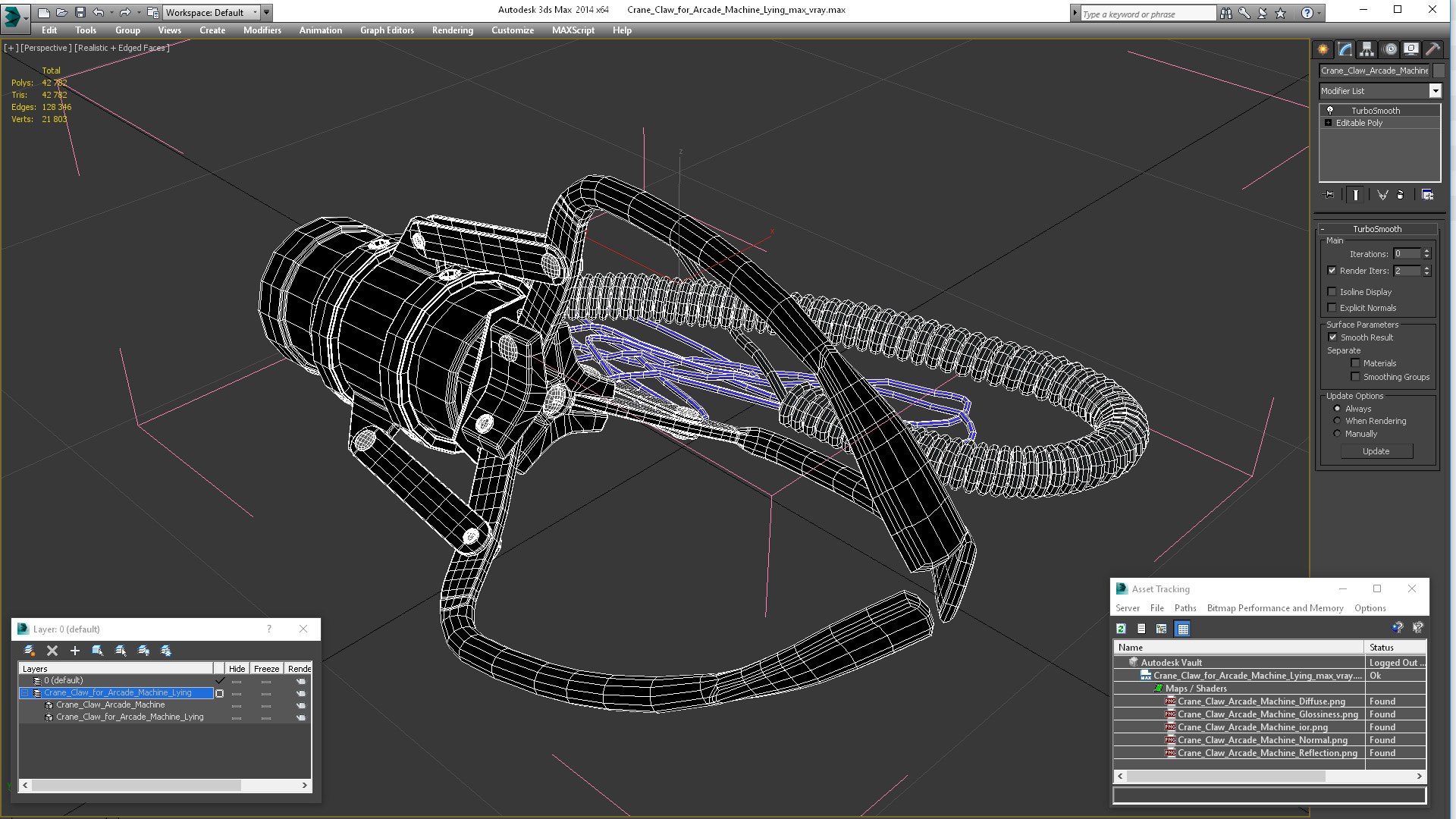Click Realistic + Edged Faces shading label

(122, 48)
